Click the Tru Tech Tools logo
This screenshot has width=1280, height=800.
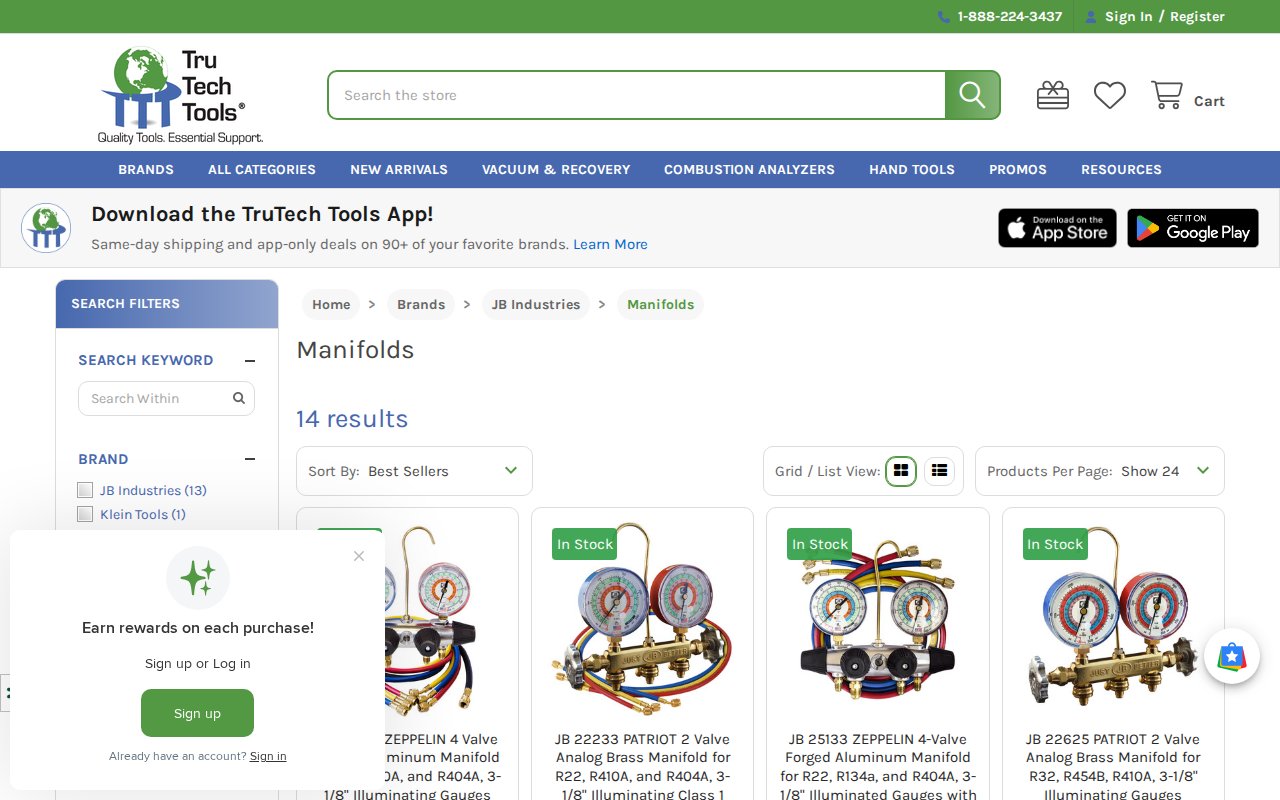pos(180,95)
